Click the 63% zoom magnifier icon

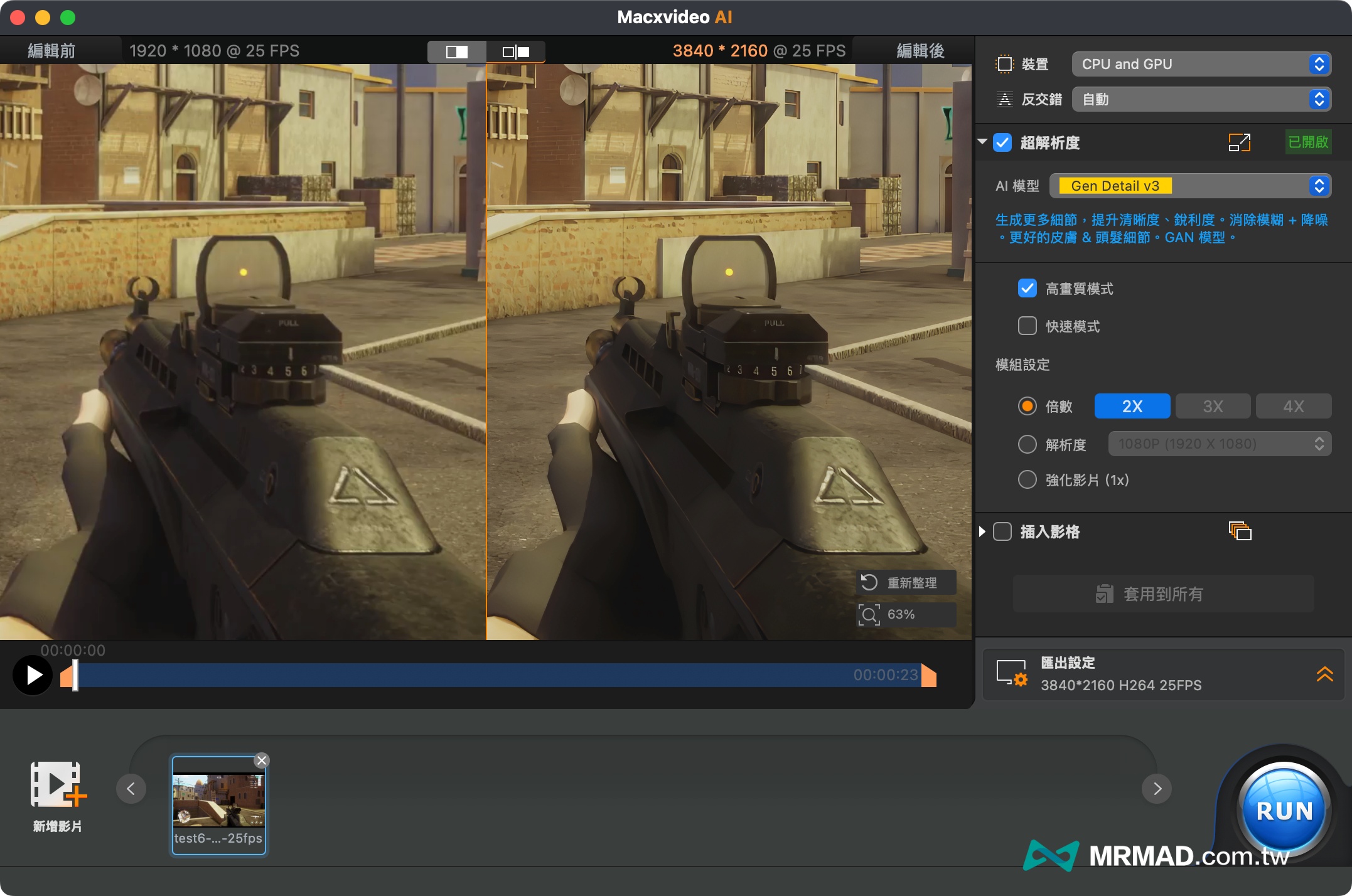pos(869,615)
